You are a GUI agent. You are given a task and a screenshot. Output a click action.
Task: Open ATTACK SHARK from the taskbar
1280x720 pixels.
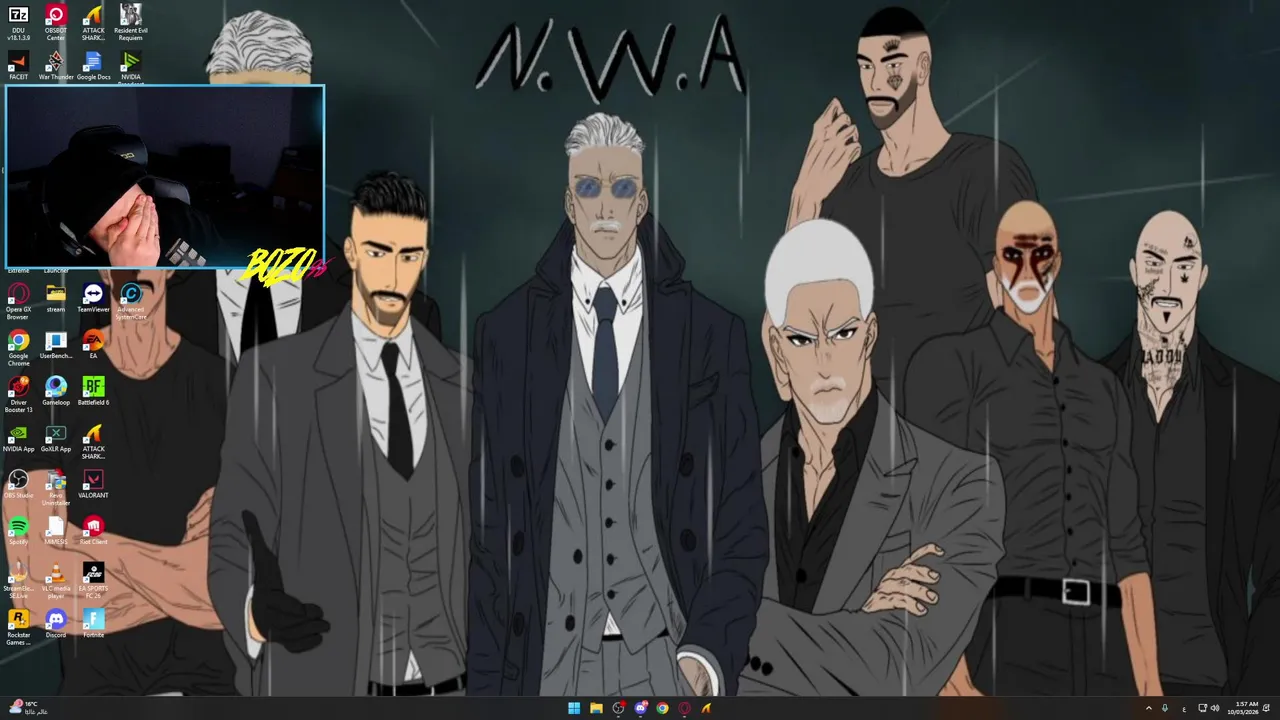706,708
